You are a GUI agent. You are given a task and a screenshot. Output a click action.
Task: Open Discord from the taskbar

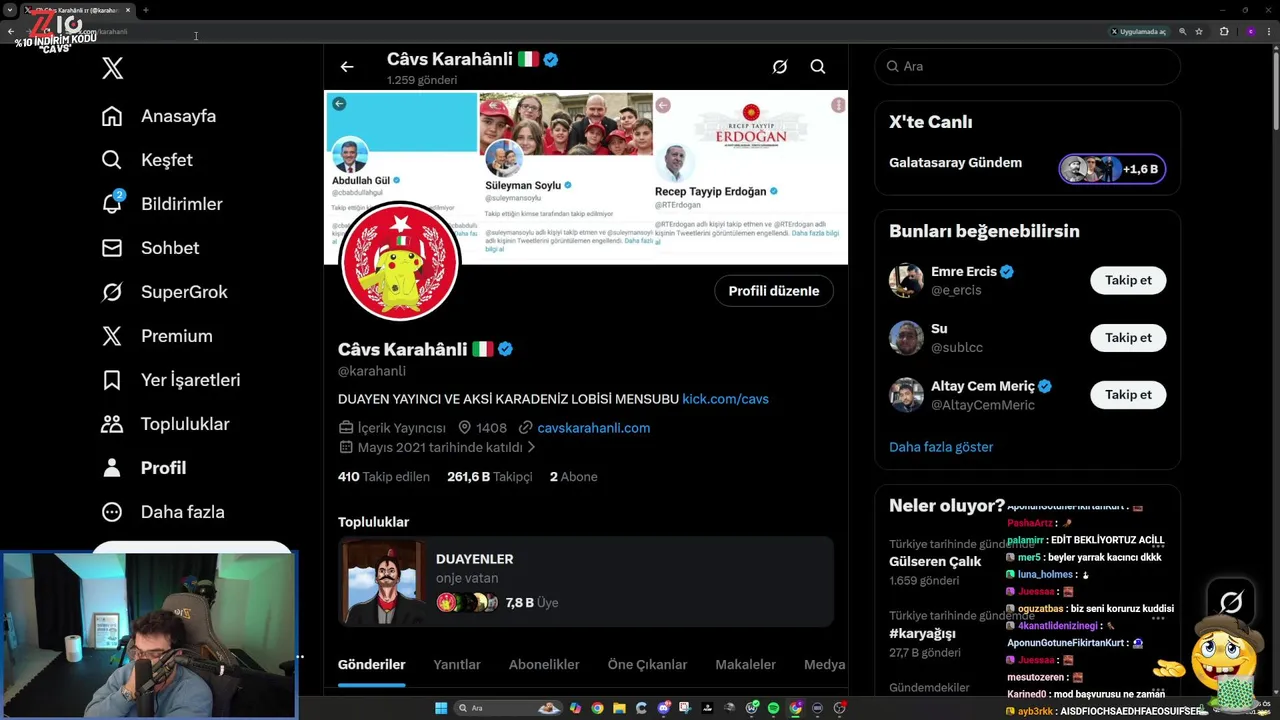click(664, 708)
